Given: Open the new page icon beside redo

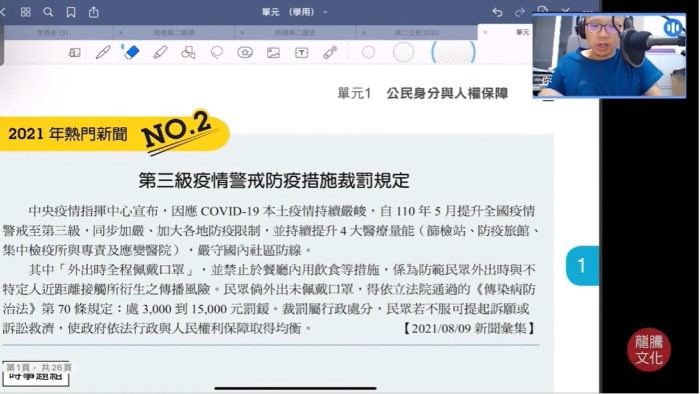Looking at the screenshot, I should click(x=542, y=11).
